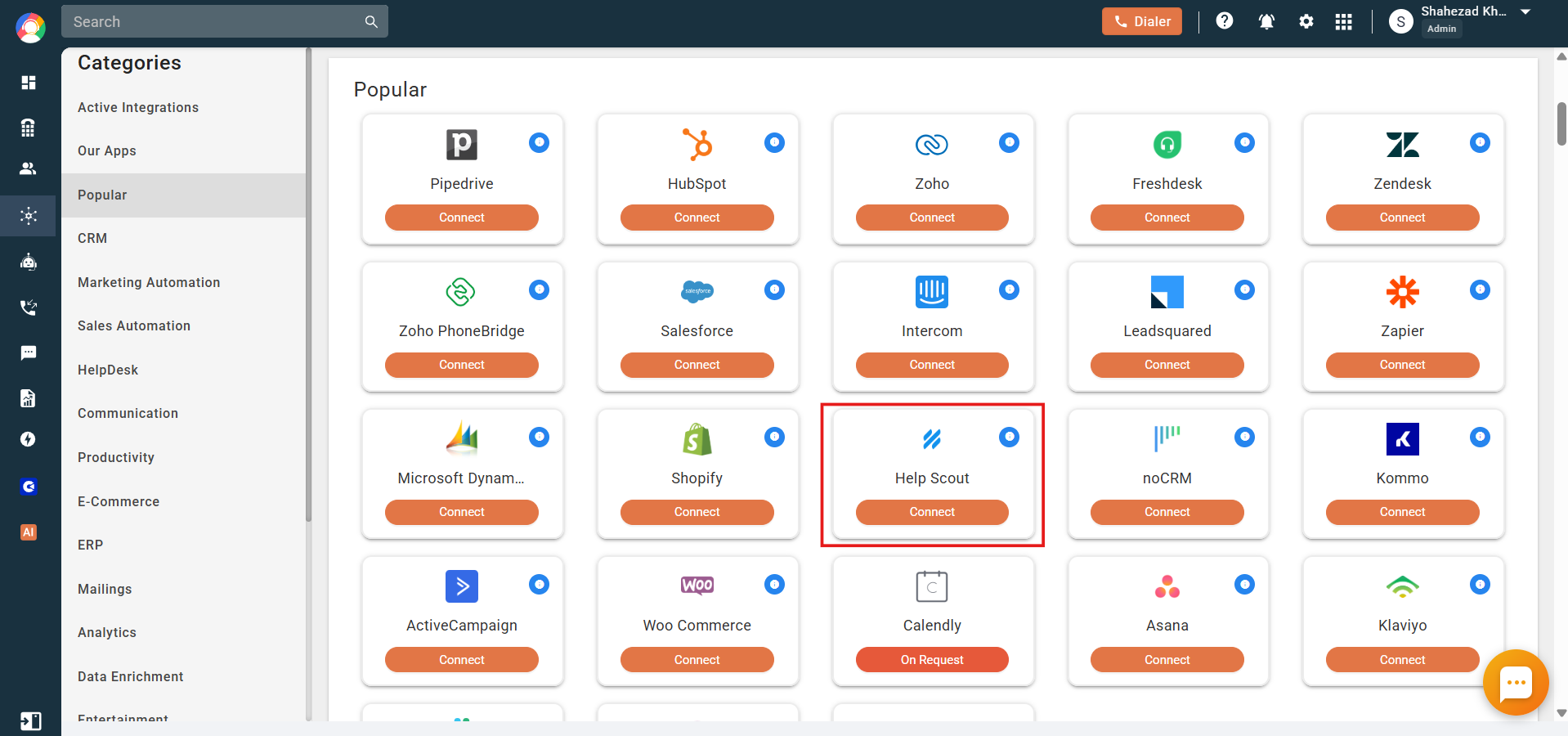Connect the Salesforce integration
This screenshot has width=1568, height=736.
tap(697, 365)
